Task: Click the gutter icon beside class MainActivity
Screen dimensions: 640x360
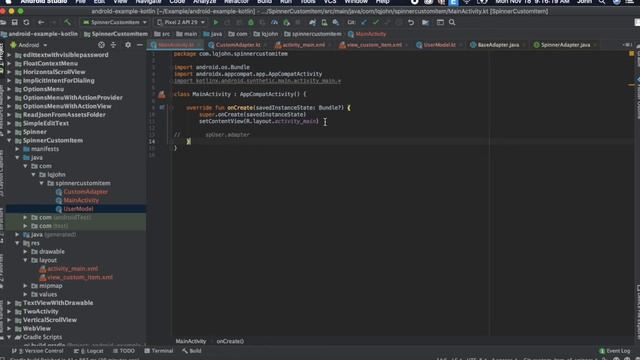Action: click(x=162, y=94)
